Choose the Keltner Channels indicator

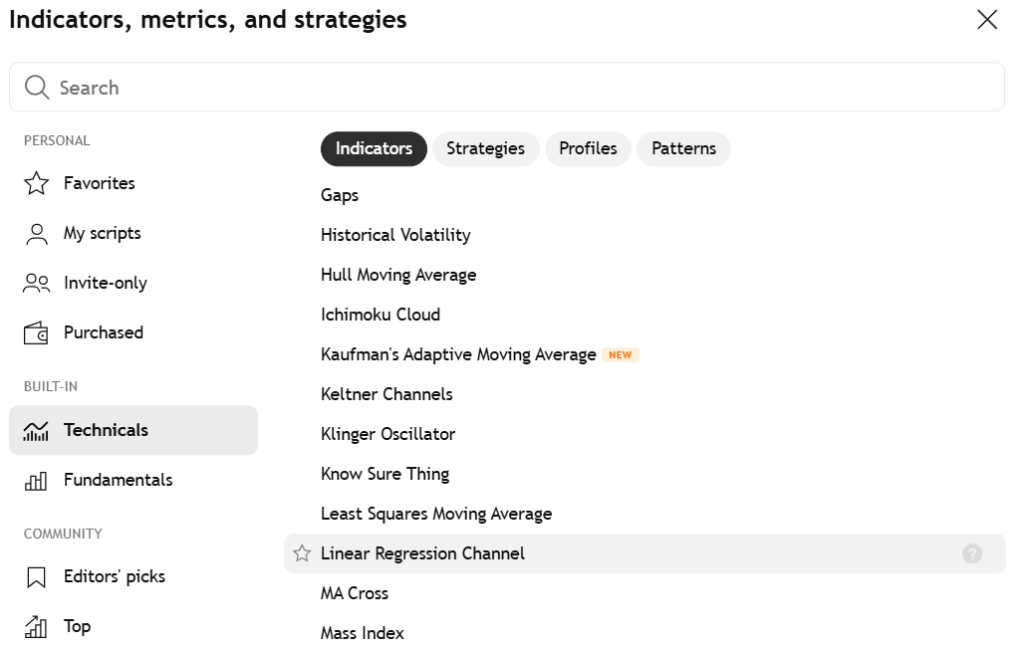pyautogui.click(x=386, y=394)
